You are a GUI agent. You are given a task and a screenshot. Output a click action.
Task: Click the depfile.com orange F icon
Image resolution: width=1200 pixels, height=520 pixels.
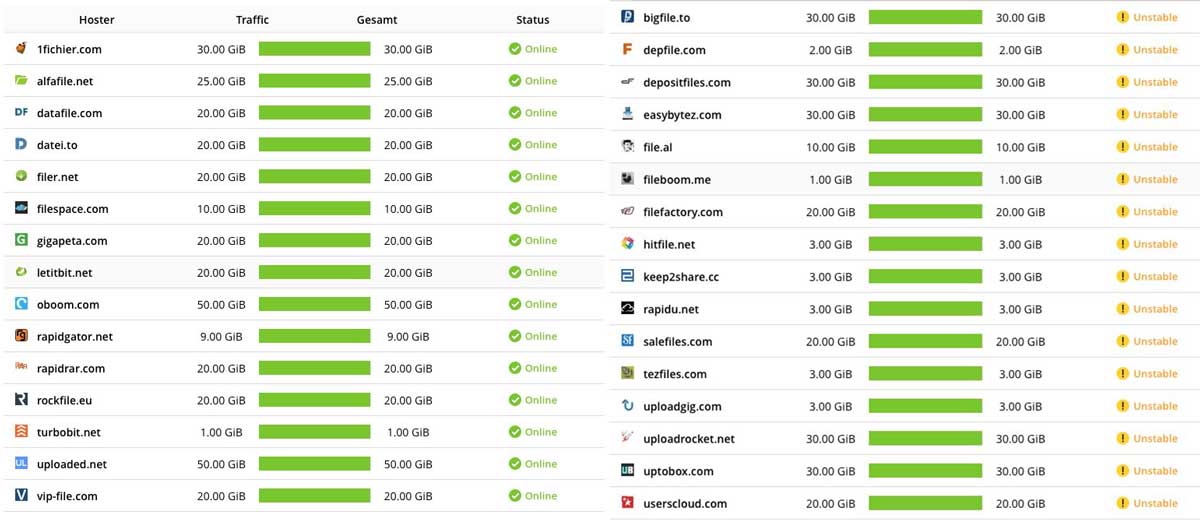pos(627,50)
